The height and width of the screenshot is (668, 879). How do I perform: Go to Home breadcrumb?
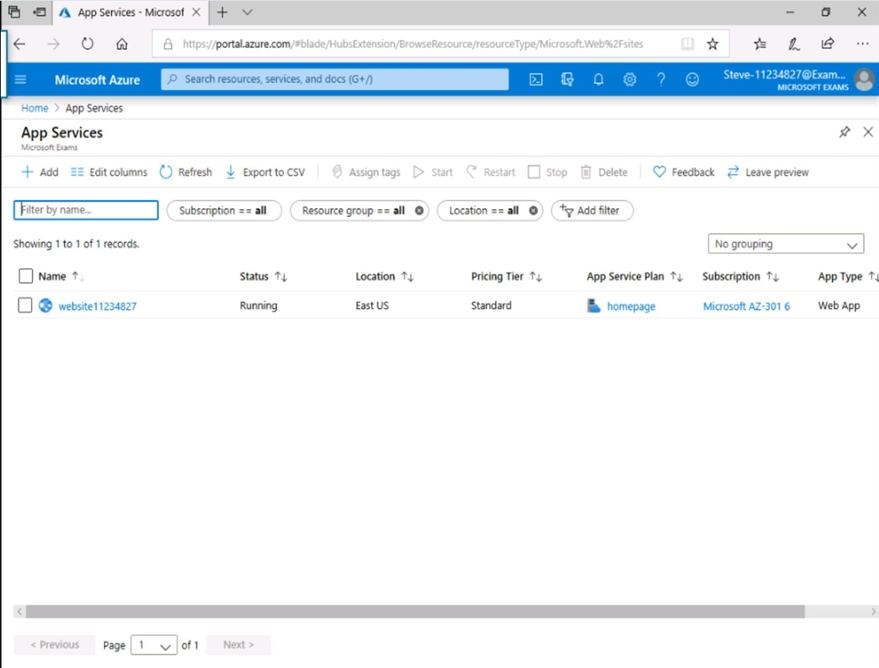pos(34,108)
